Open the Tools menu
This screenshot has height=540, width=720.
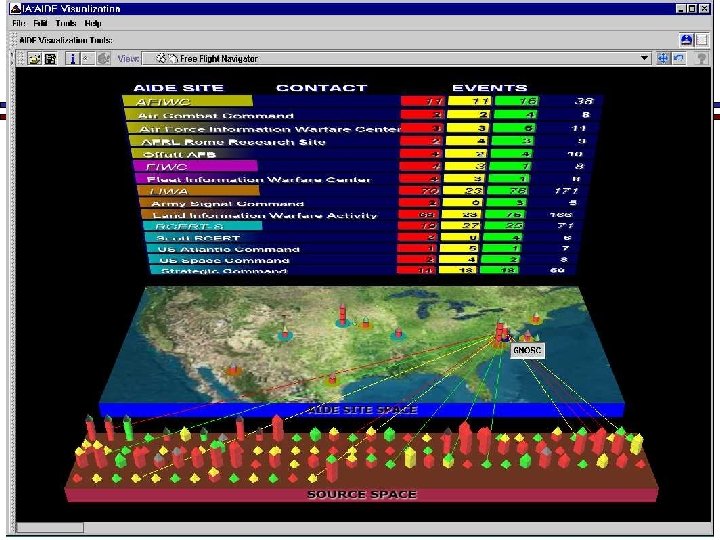(66, 23)
